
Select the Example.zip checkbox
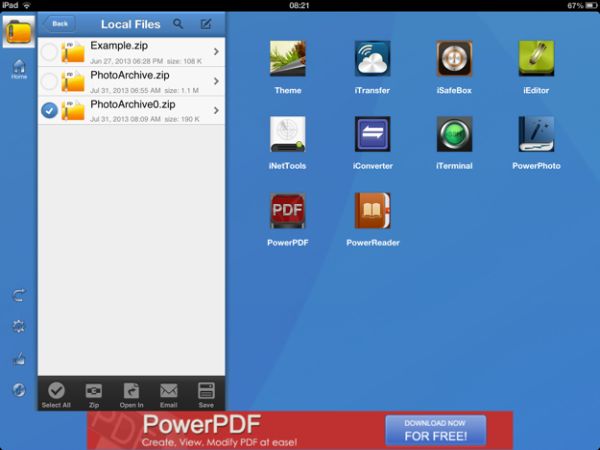[x=49, y=52]
